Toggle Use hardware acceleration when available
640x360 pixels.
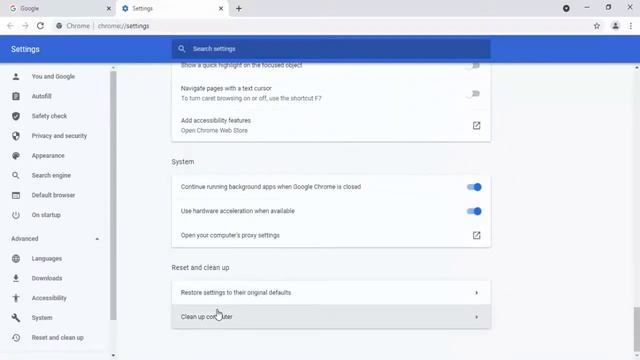[474, 211]
